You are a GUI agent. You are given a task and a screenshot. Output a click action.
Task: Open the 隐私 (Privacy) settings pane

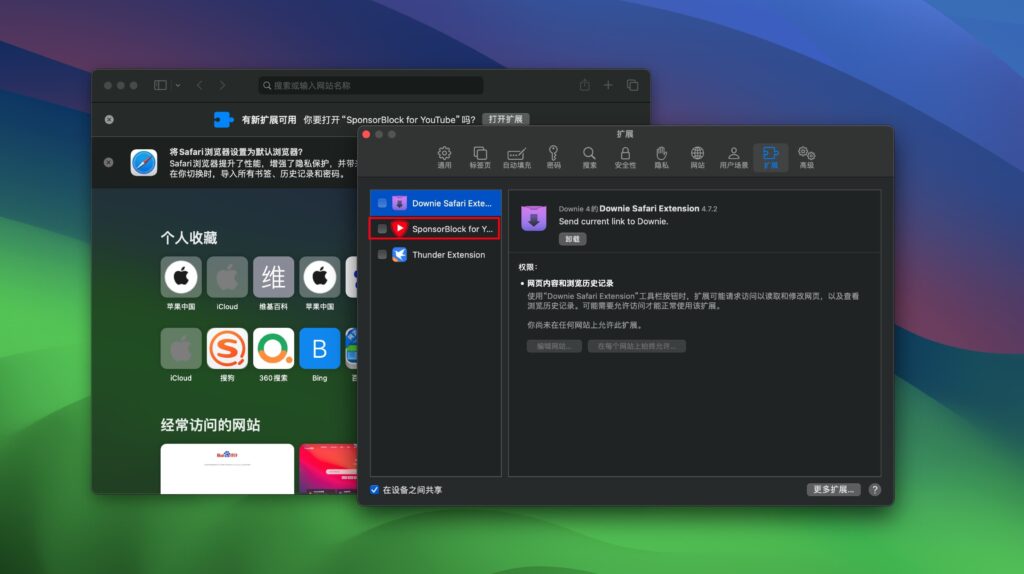tap(662, 157)
